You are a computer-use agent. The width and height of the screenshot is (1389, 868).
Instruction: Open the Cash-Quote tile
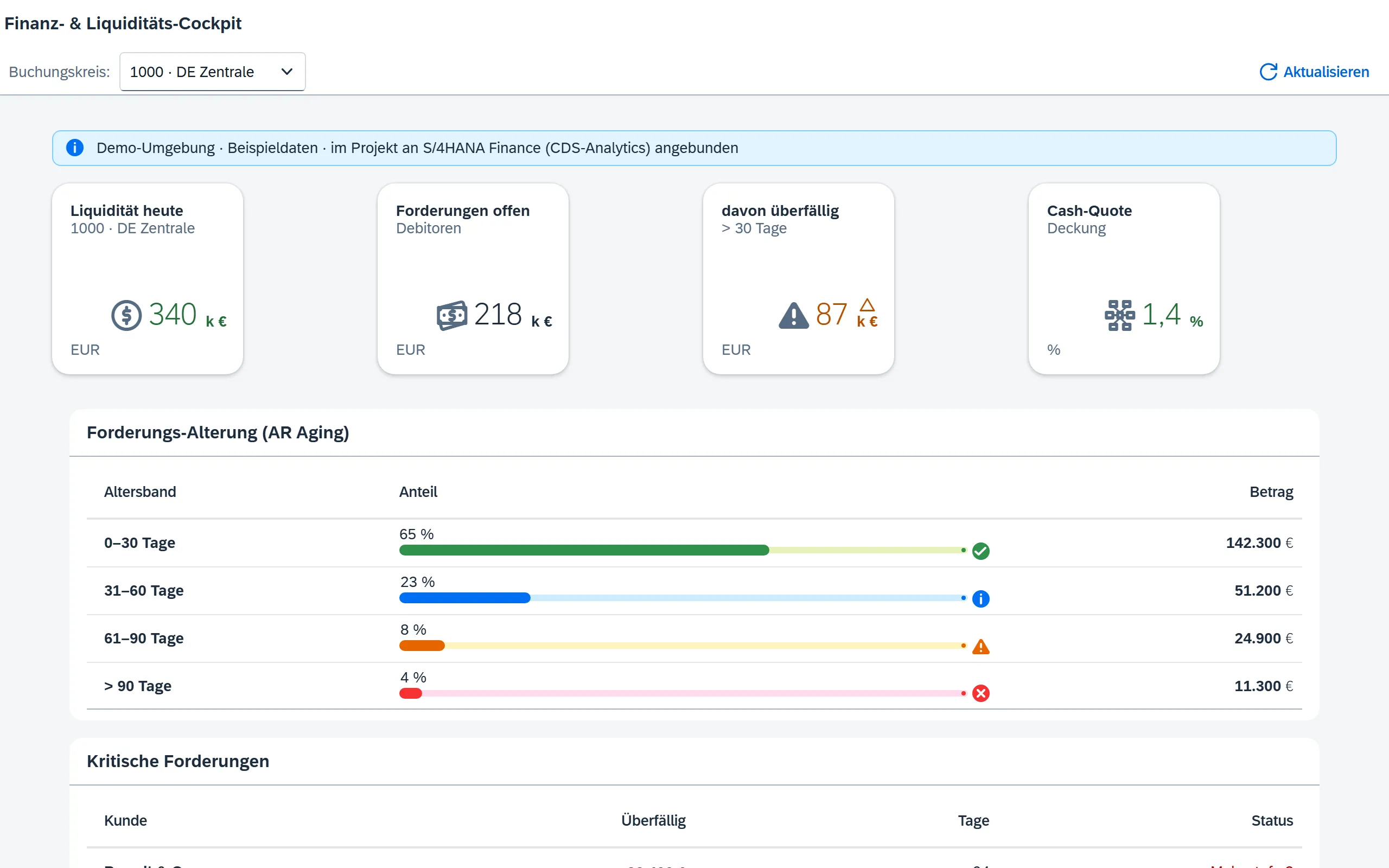(1124, 279)
